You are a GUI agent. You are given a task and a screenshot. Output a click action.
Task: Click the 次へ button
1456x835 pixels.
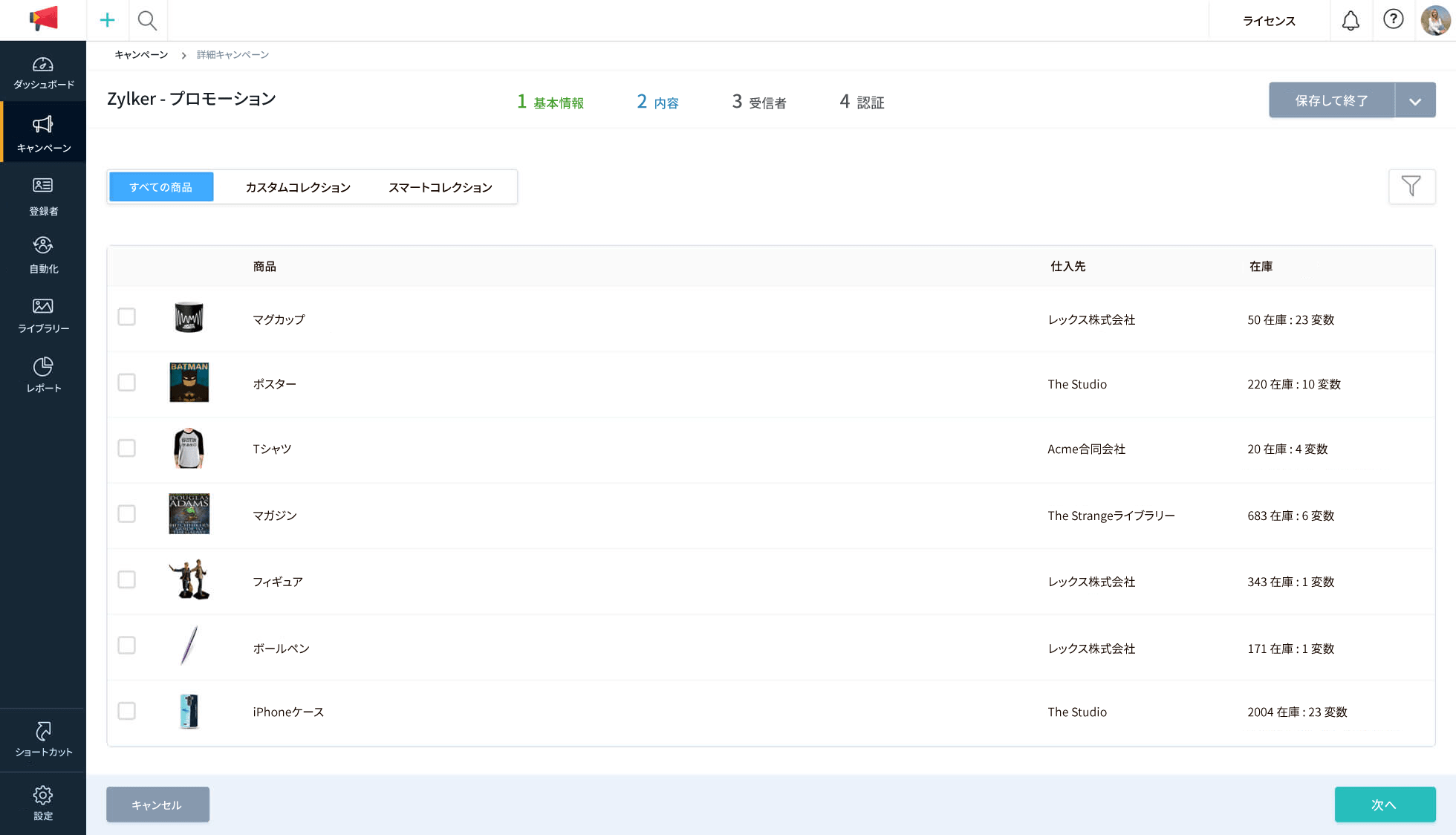[x=1385, y=805]
